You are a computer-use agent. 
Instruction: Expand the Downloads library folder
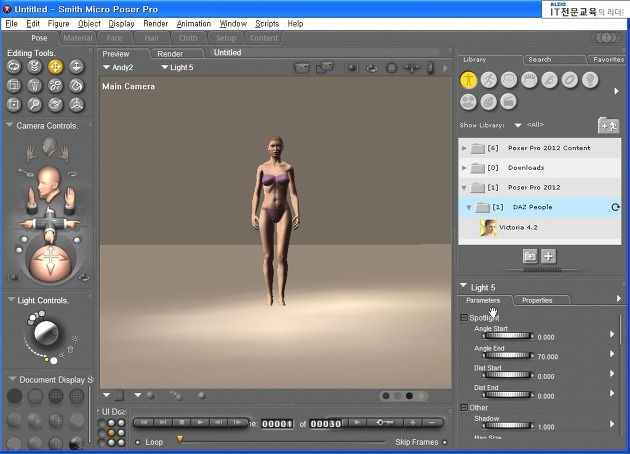pos(464,168)
